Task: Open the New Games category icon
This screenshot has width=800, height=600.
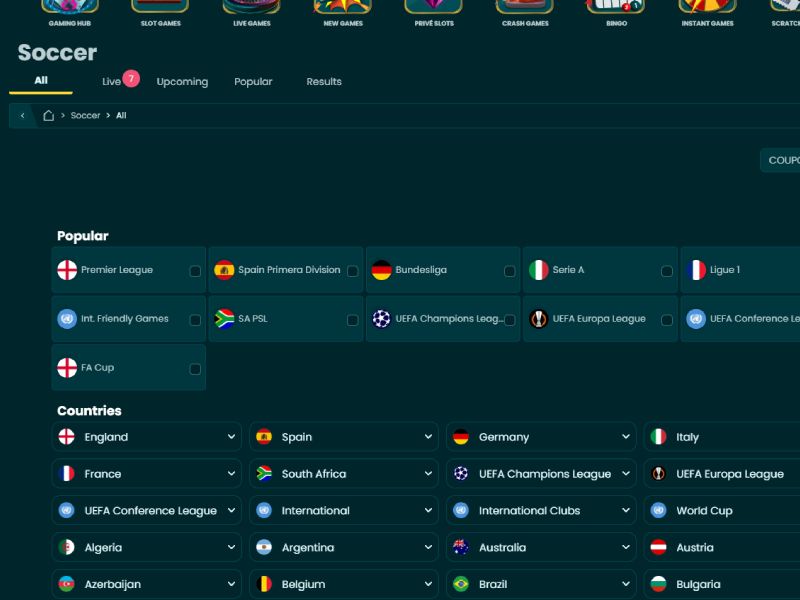Action: 343,7
